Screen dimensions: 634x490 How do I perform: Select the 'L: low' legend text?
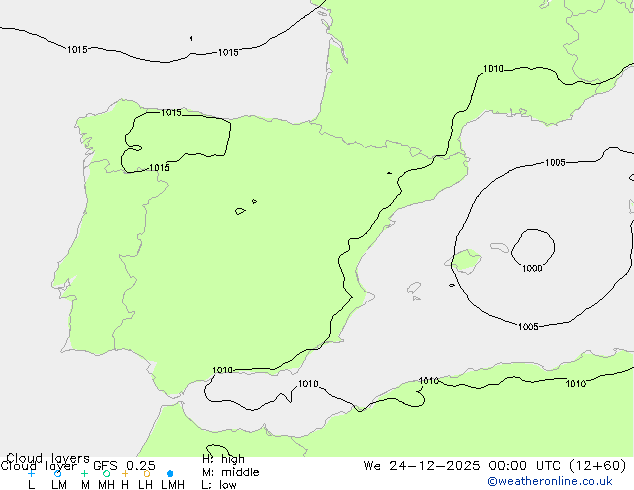click(x=219, y=484)
